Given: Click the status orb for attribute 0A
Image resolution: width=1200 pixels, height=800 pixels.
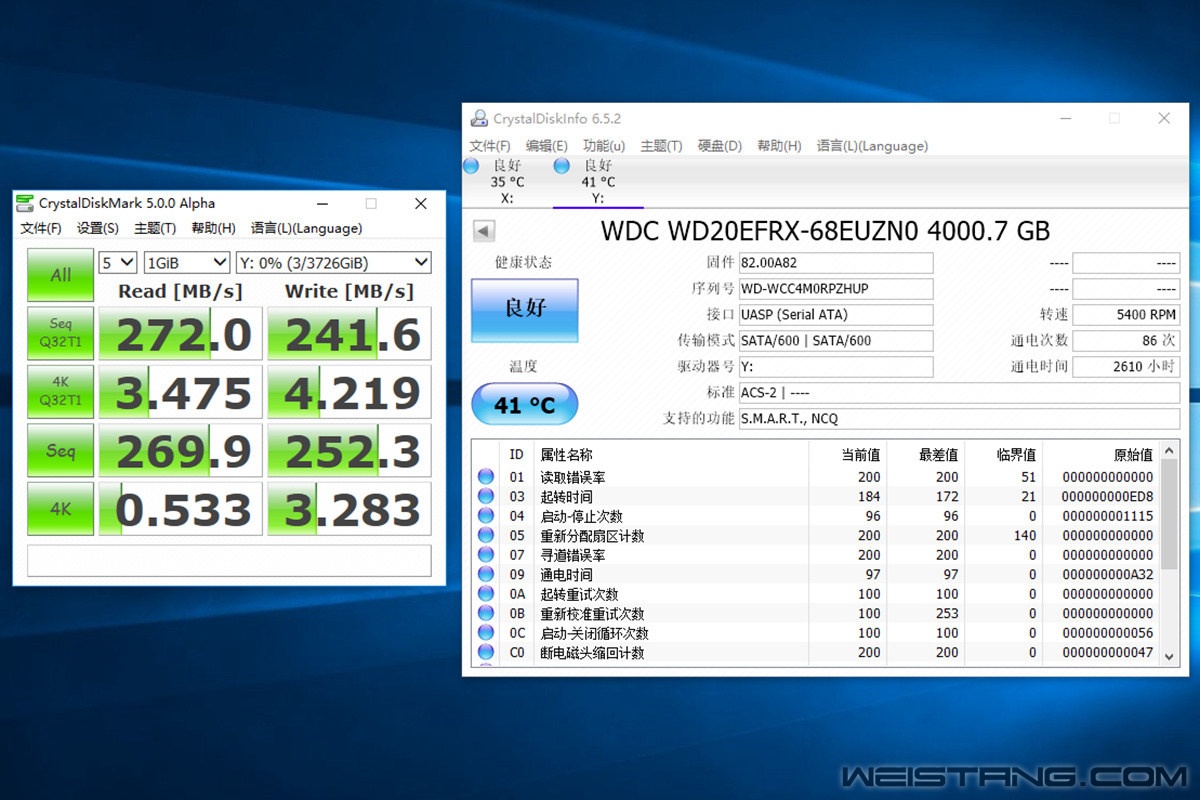Looking at the screenshot, I should point(486,594).
